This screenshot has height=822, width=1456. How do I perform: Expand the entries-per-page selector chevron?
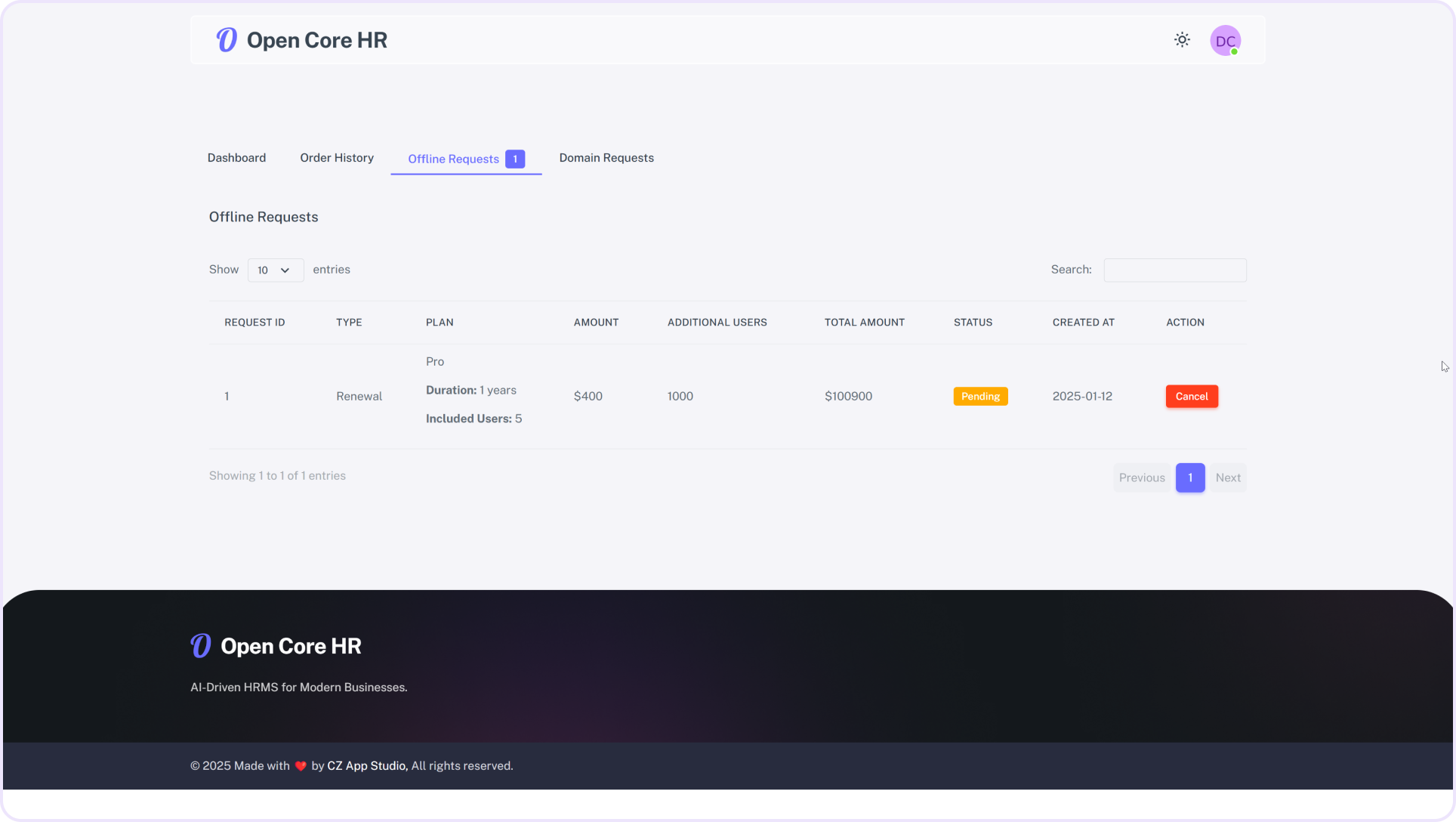pos(286,270)
